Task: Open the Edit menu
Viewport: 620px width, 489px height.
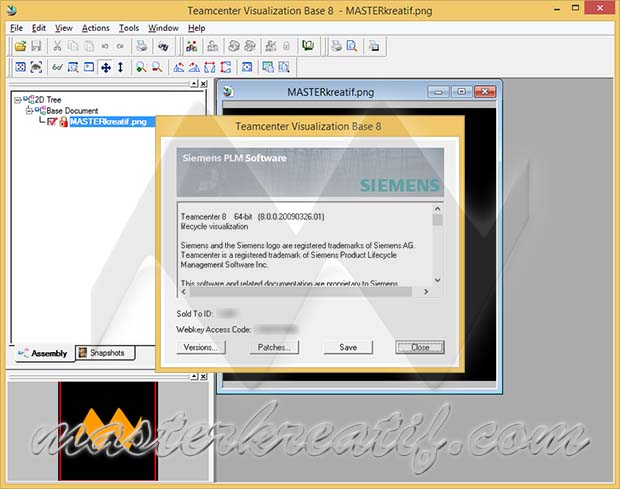Action: click(x=39, y=28)
